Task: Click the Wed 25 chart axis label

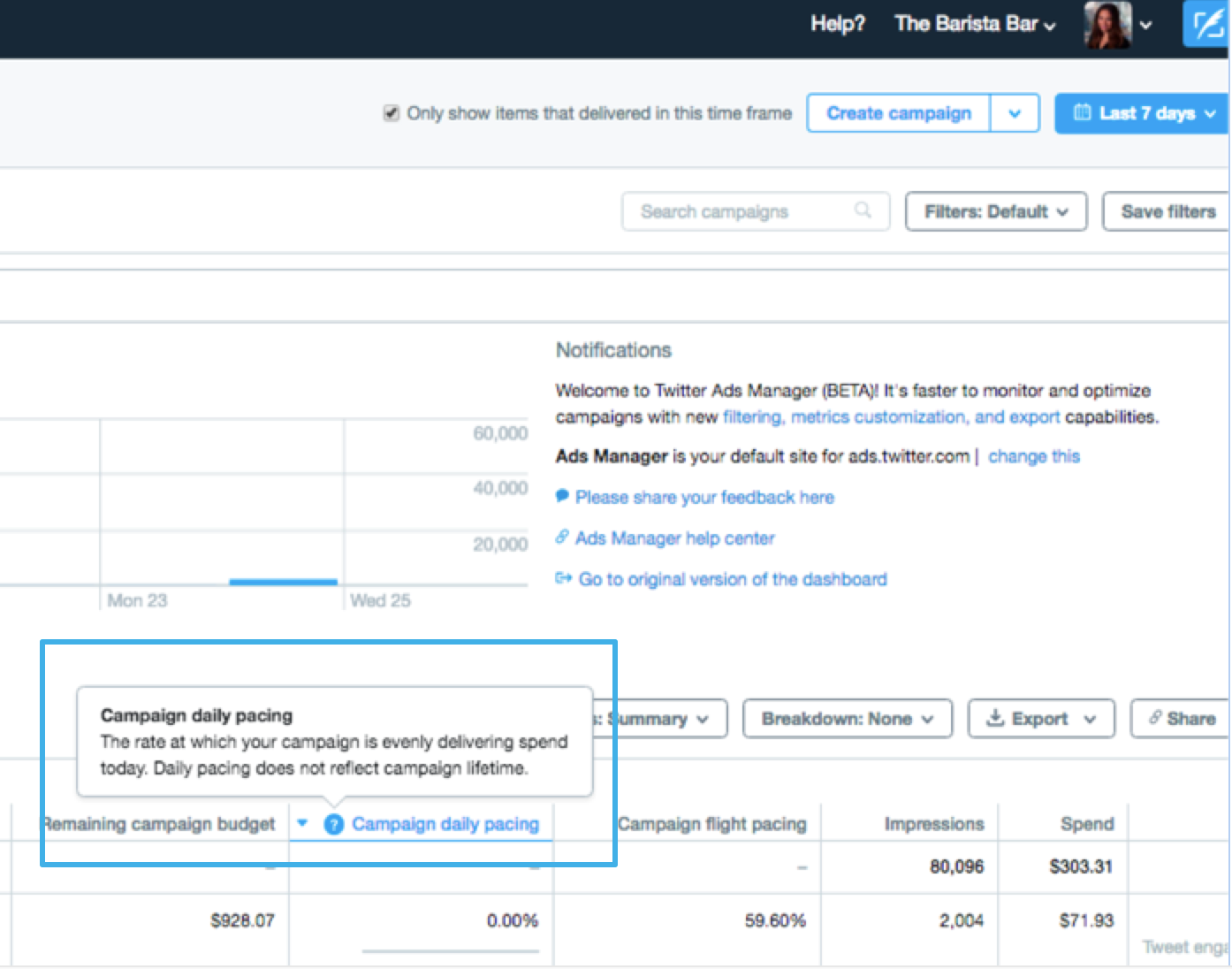Action: 380,600
